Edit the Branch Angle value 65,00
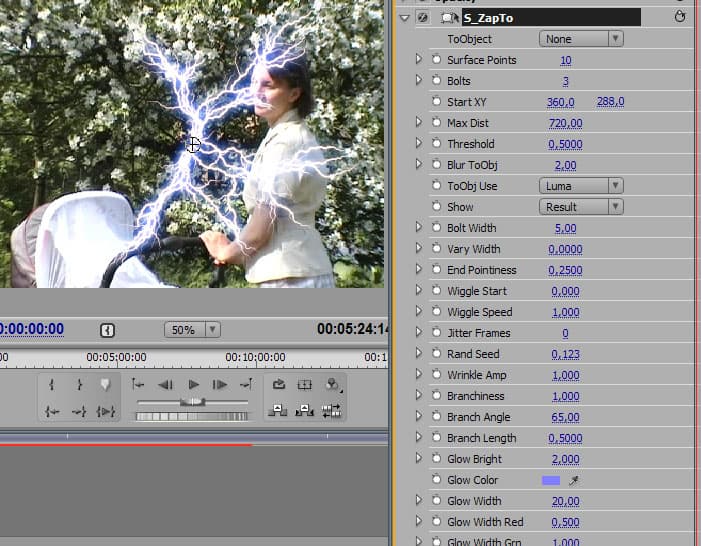This screenshot has height=546, width=701. click(x=566, y=417)
